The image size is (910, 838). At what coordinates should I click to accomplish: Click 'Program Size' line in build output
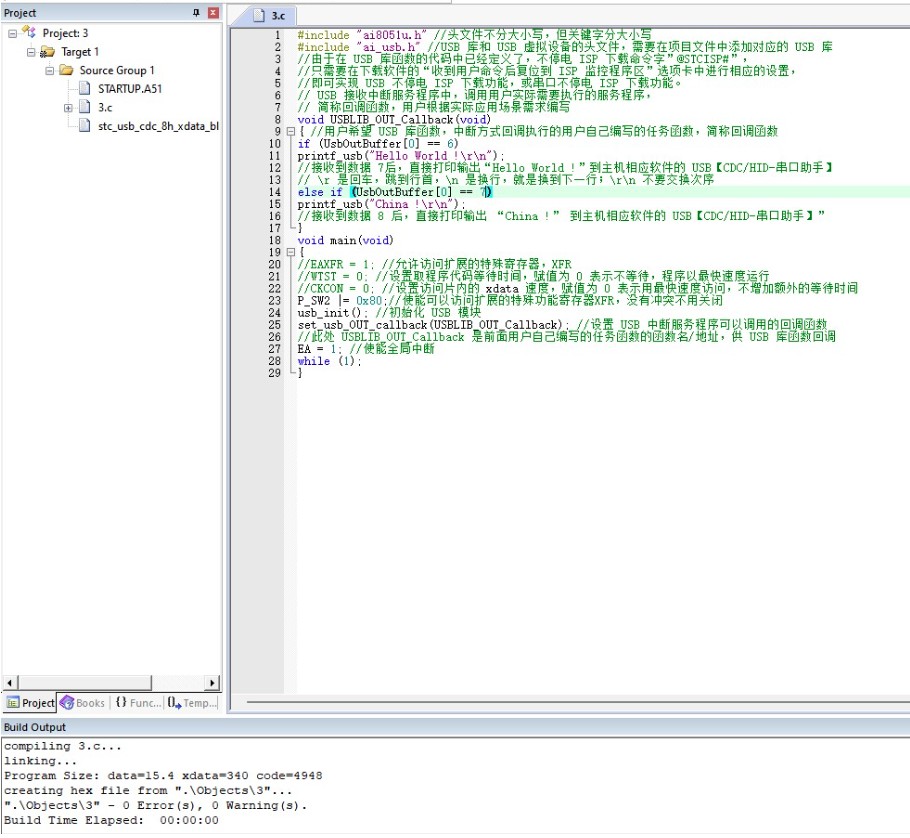163,776
